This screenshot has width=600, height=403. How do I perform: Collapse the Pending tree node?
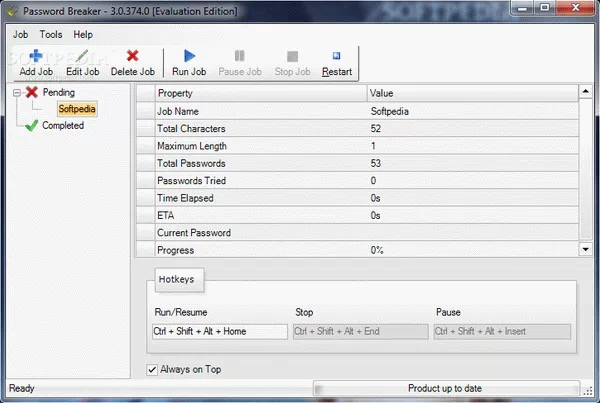tap(16, 93)
